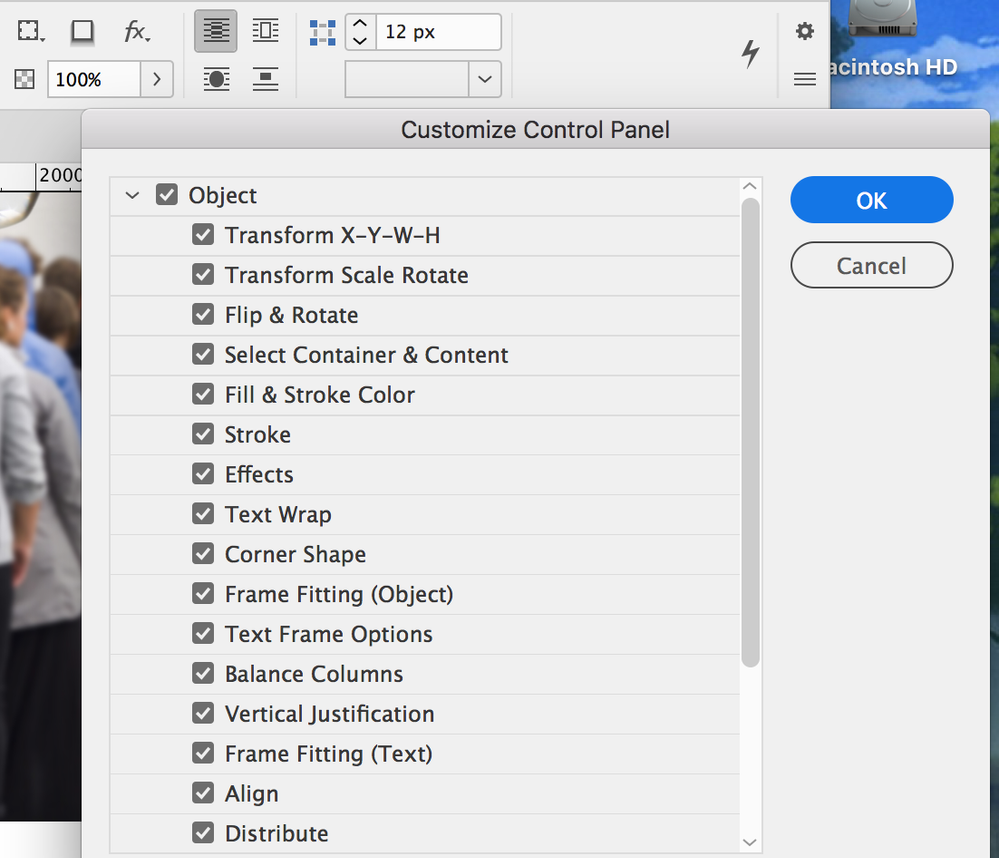This screenshot has width=999, height=858.
Task: Select the no text wrap icon
Action: coord(216,32)
